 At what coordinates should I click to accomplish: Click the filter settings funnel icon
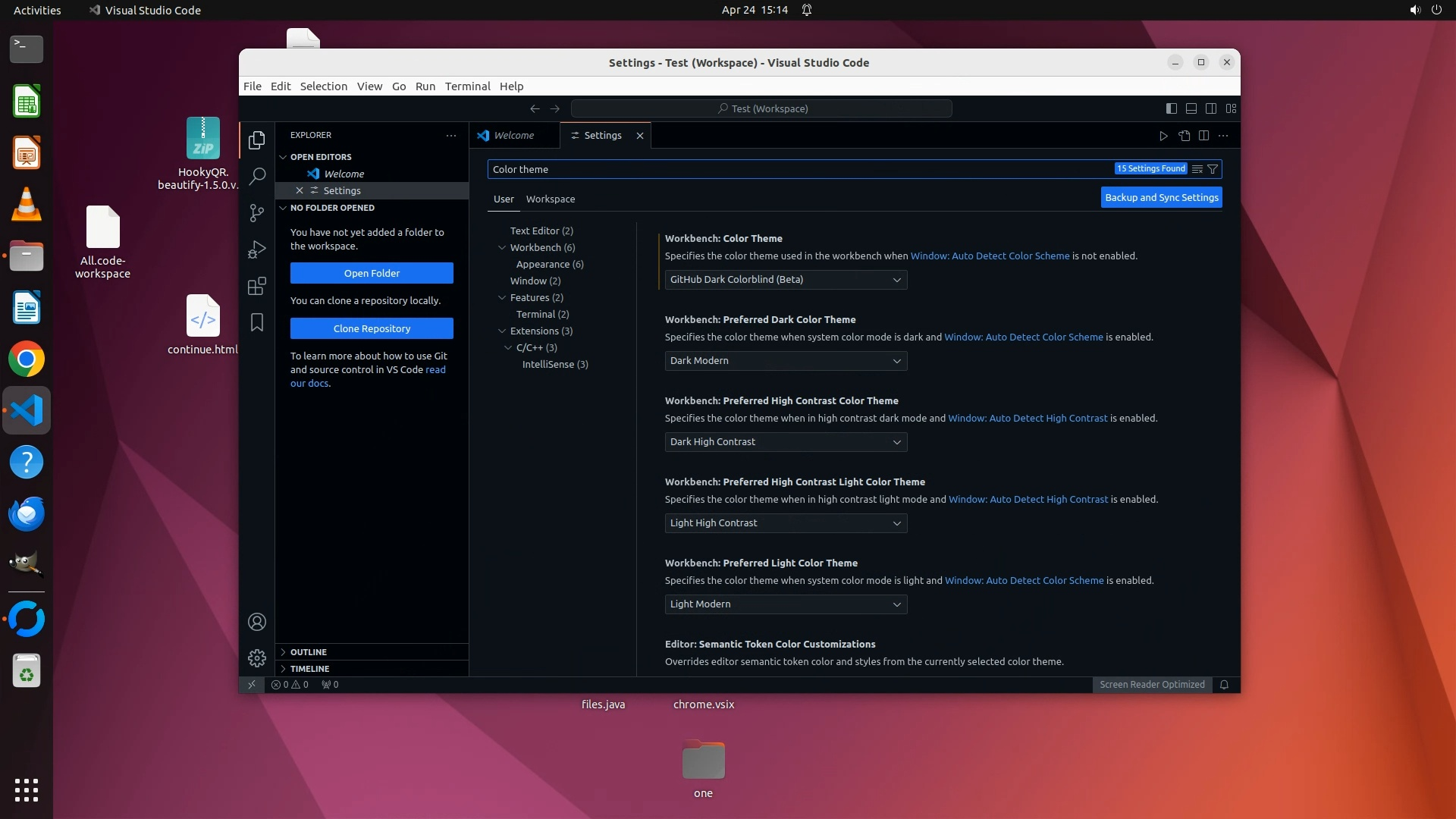[x=1213, y=169]
